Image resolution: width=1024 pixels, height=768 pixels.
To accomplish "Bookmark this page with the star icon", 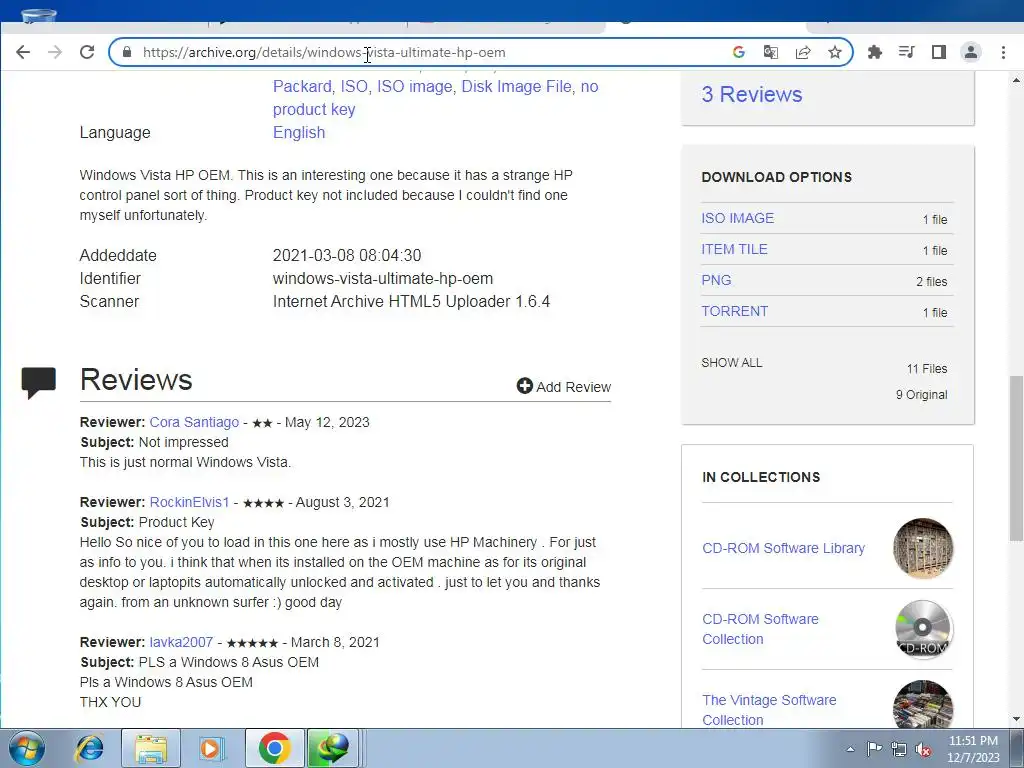I will [x=835, y=52].
